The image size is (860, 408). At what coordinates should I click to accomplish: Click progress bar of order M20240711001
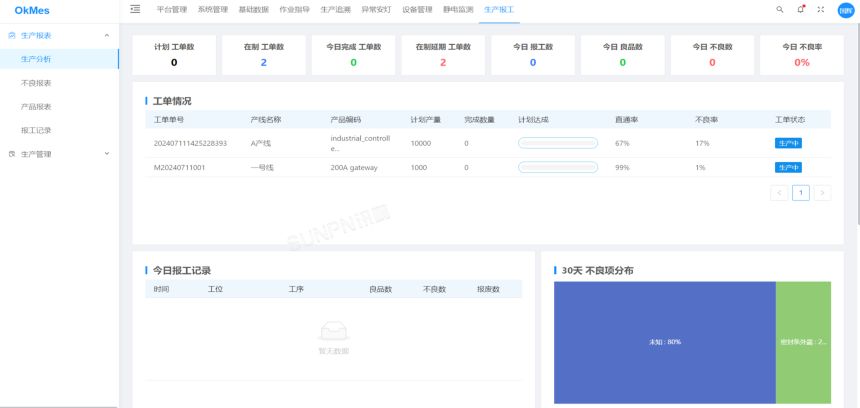pos(558,167)
